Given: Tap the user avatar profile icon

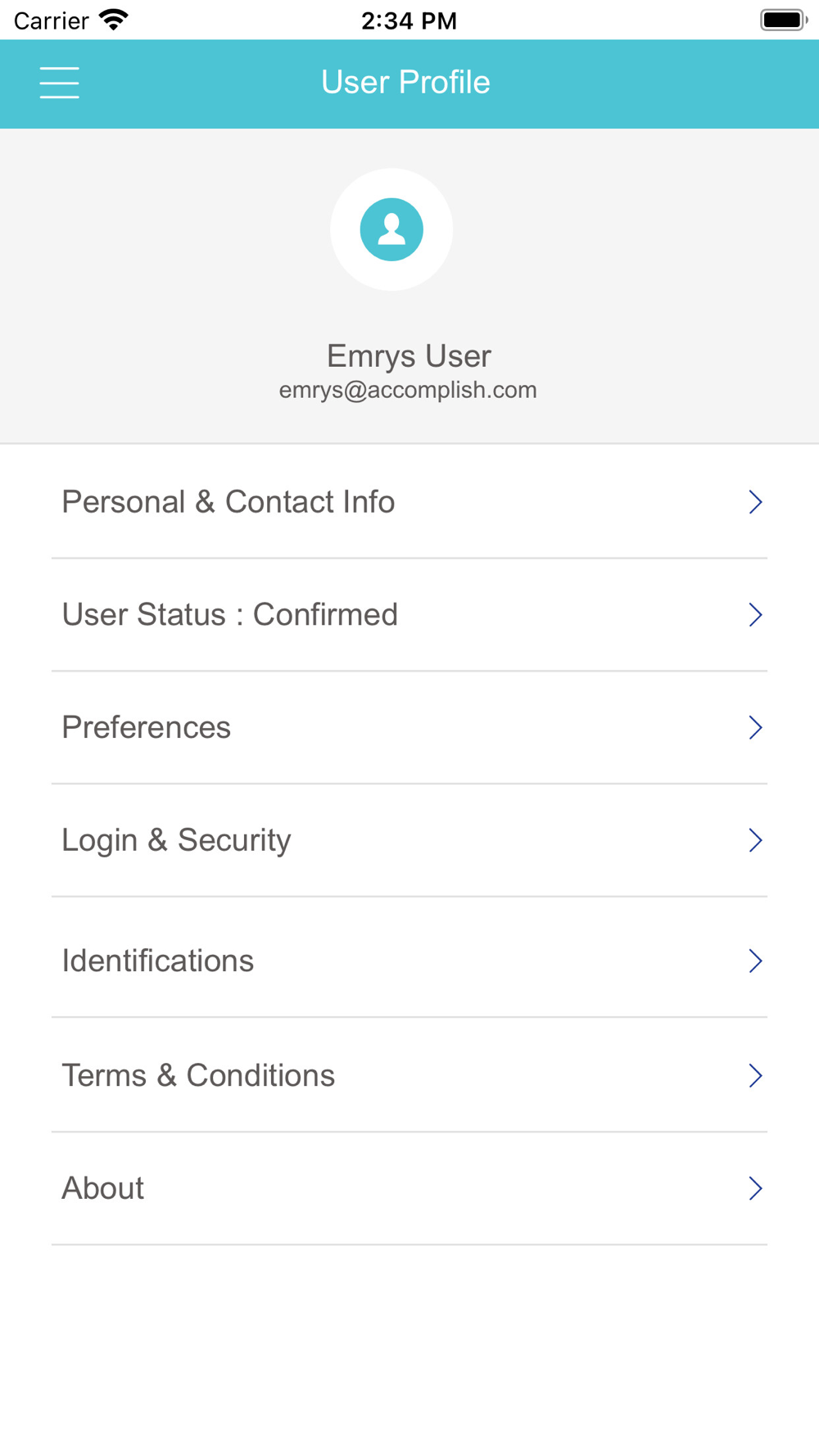Looking at the screenshot, I should click(391, 229).
